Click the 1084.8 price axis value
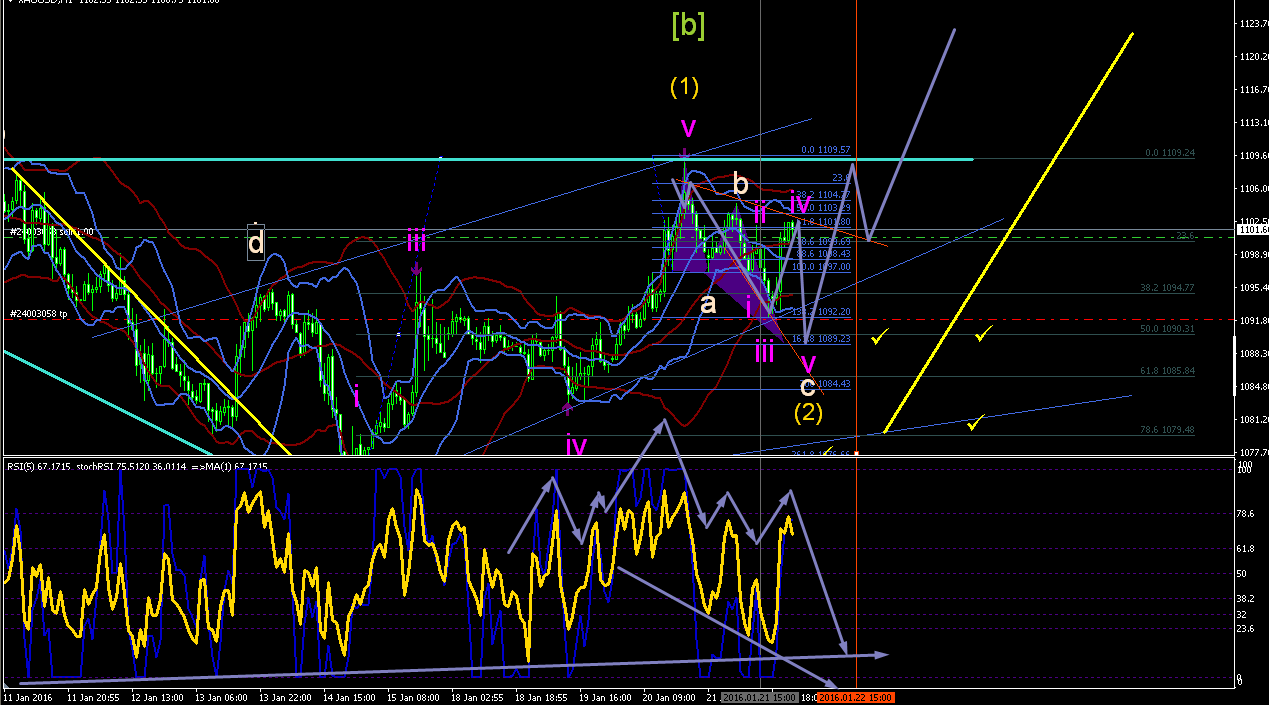The width and height of the screenshot is (1269, 705). tap(1254, 386)
